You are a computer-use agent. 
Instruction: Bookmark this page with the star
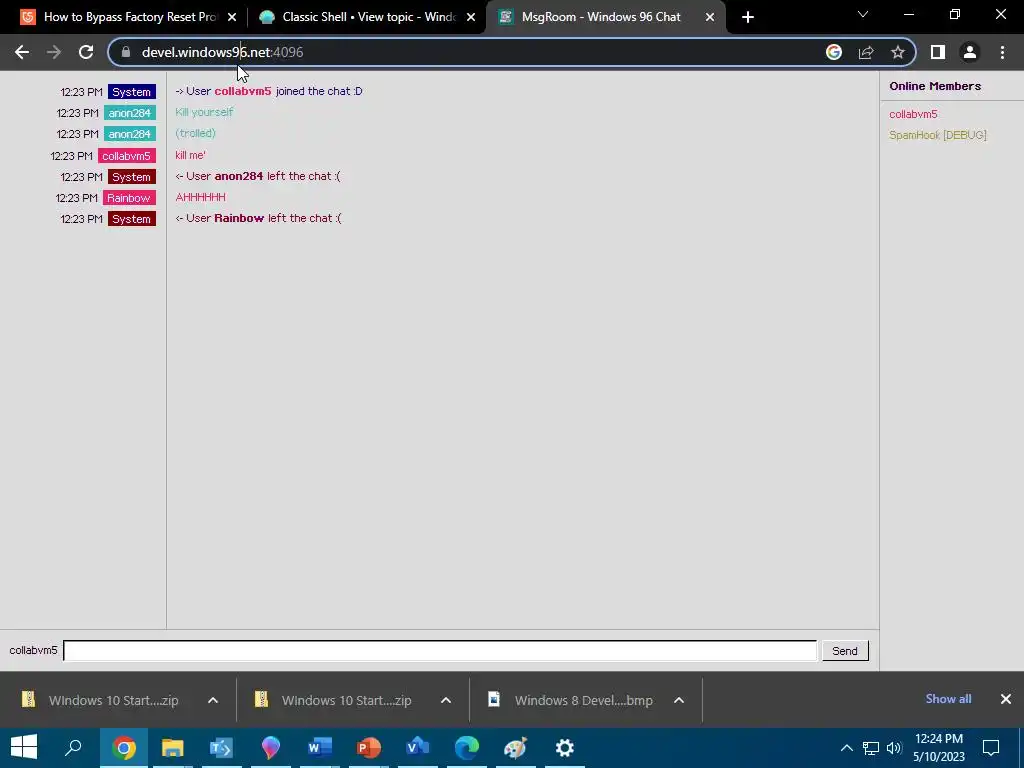point(898,52)
